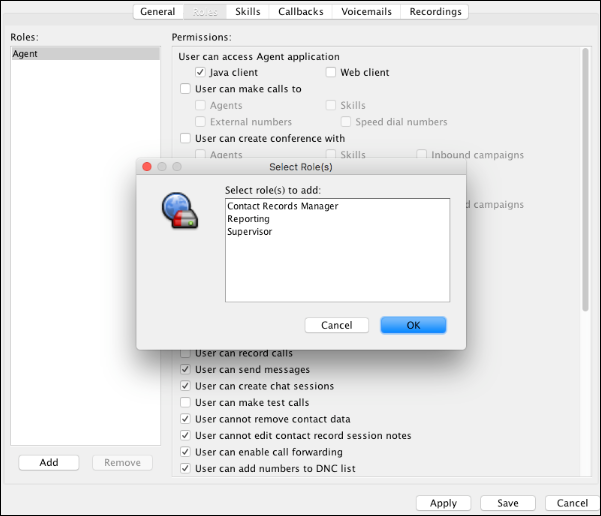Toggle Skills under create conference with
601x516 pixels.
[331, 154]
